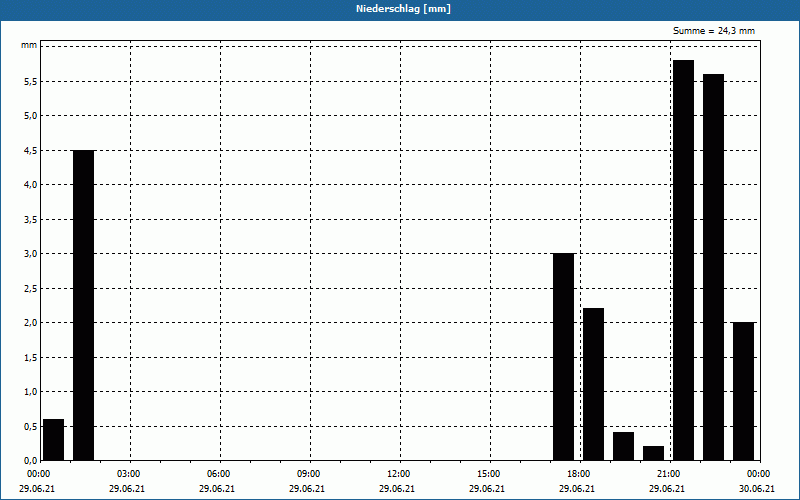Image resolution: width=800 pixels, height=500 pixels.
Task: Click the Niederschlag [mm] chart title
Action: point(399,9)
